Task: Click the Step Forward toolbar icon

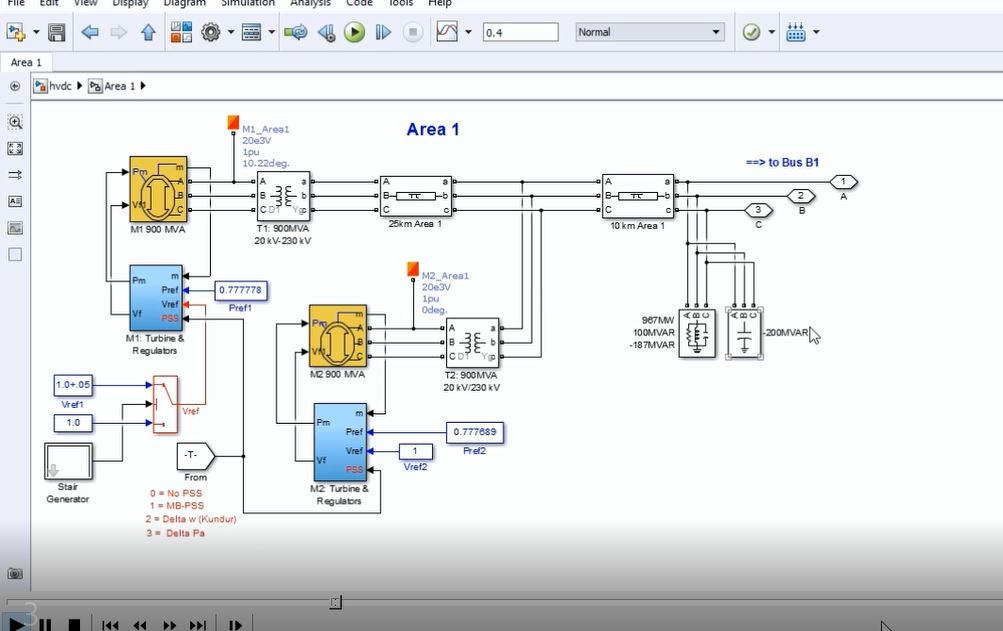Action: (383, 33)
